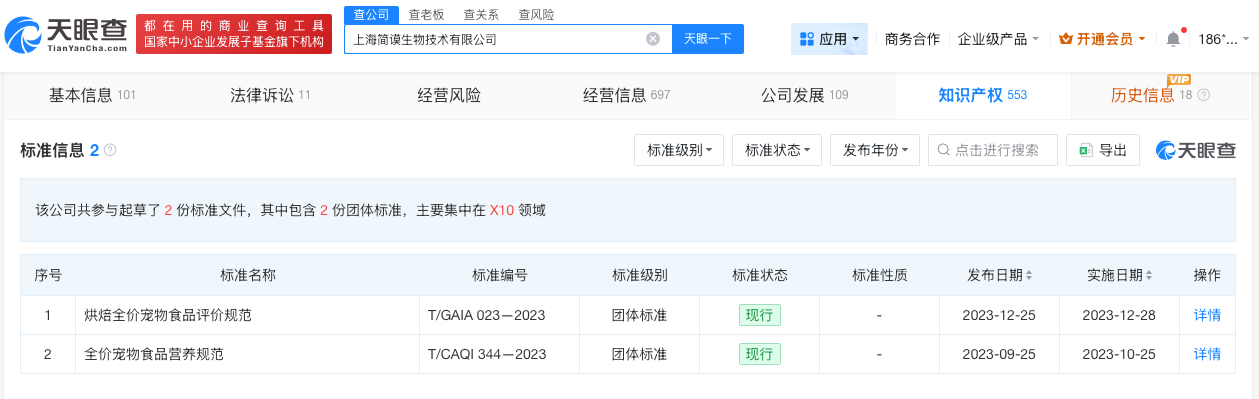Click the 现行 status tag in row 2
Viewport: 1259px width, 399px height.
tap(760, 354)
